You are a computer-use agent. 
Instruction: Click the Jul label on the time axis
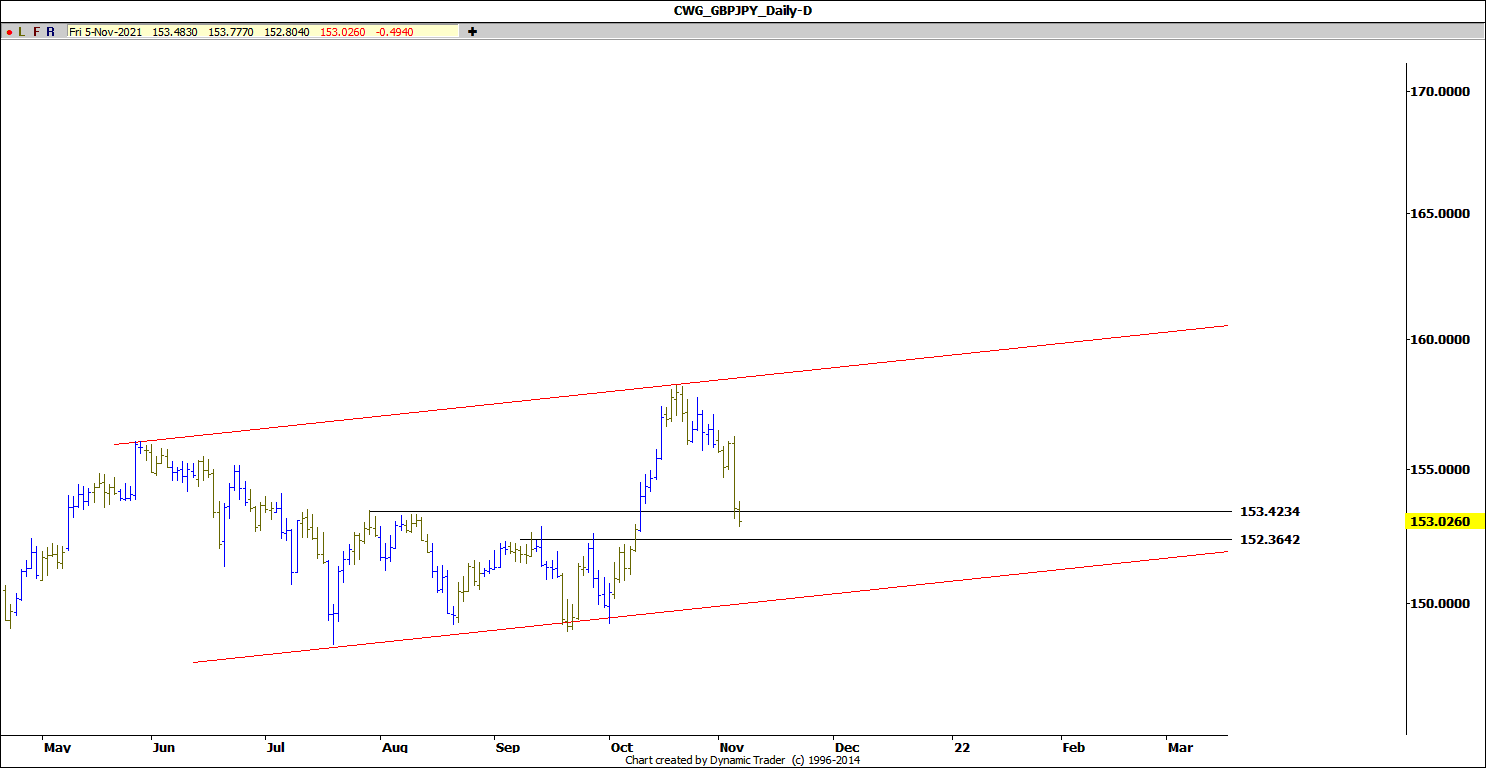point(275,747)
